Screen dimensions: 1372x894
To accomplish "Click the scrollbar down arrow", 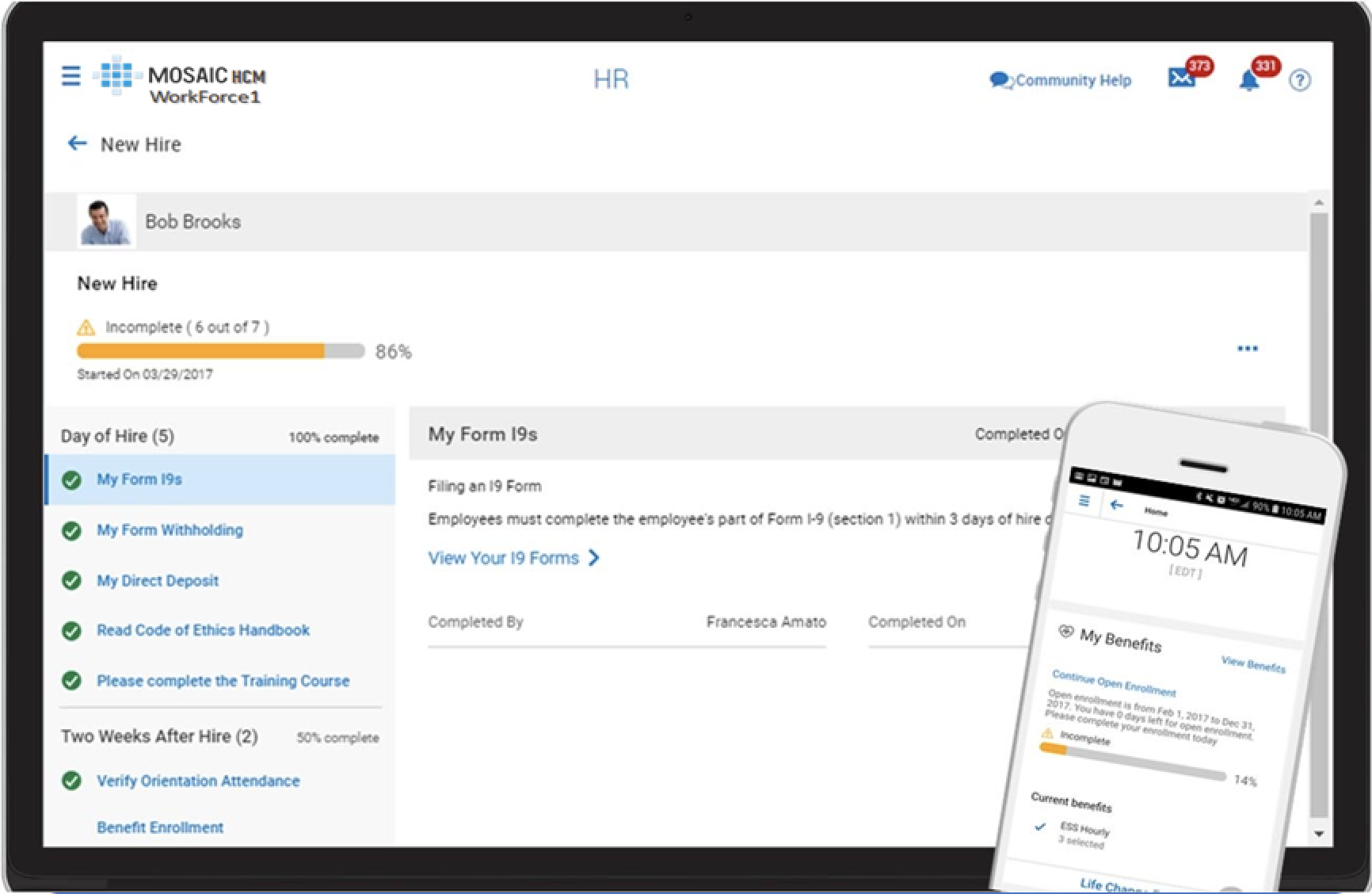I will [x=1319, y=834].
